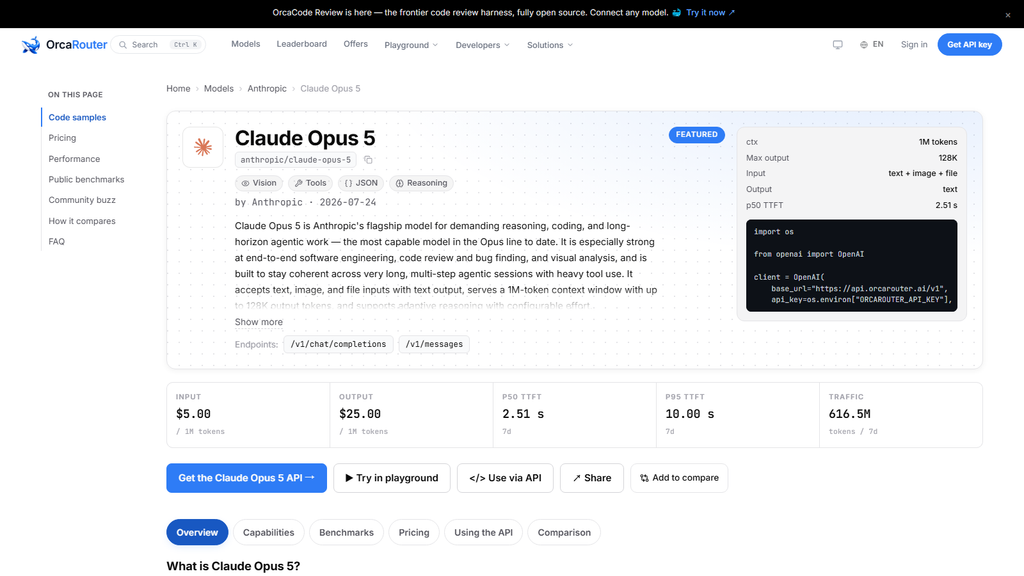The width and height of the screenshot is (1024, 576).
Task: Jump to Pricing in page sidebar
Action: (x=62, y=138)
